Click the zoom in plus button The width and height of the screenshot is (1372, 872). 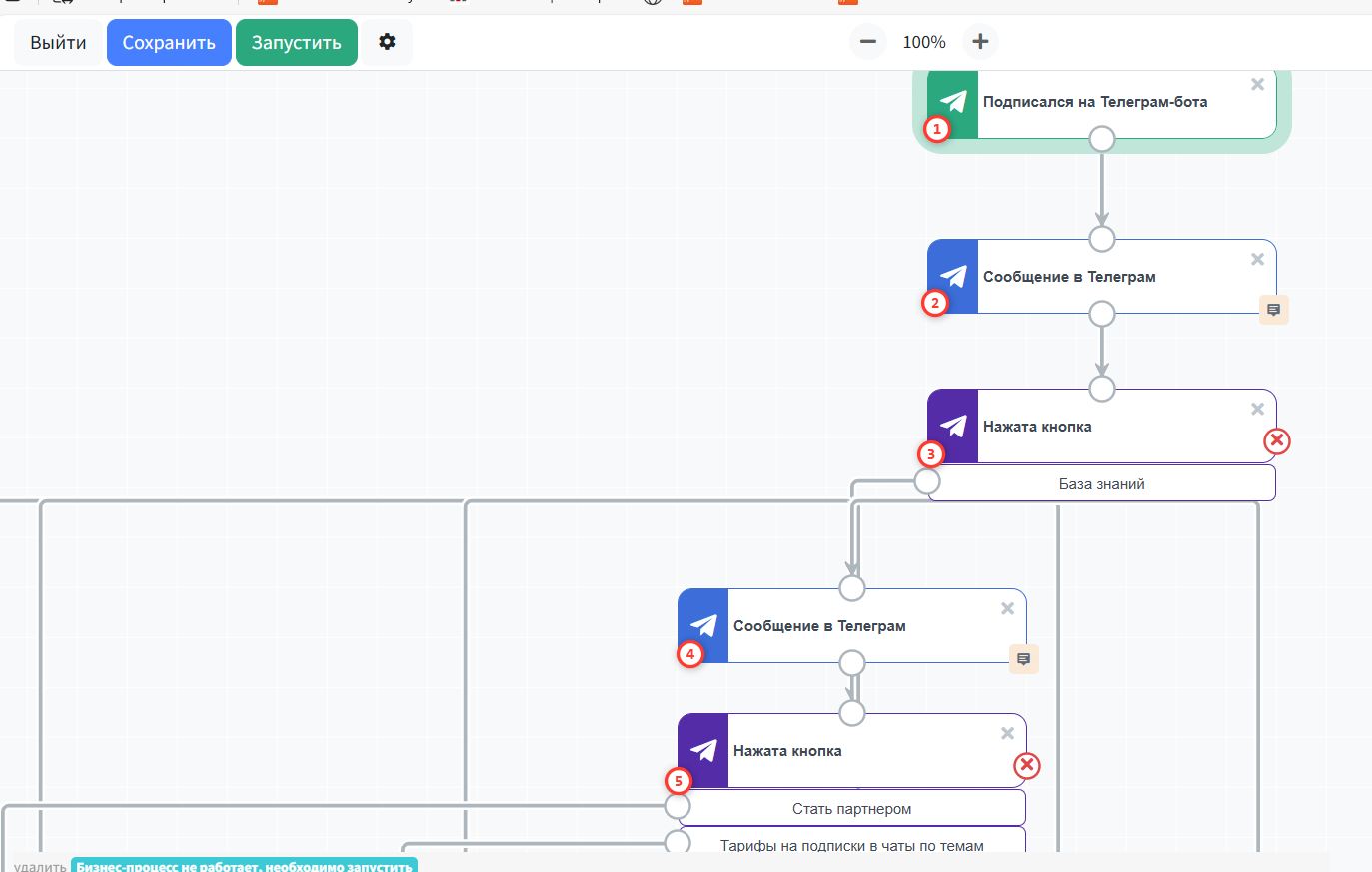click(980, 42)
